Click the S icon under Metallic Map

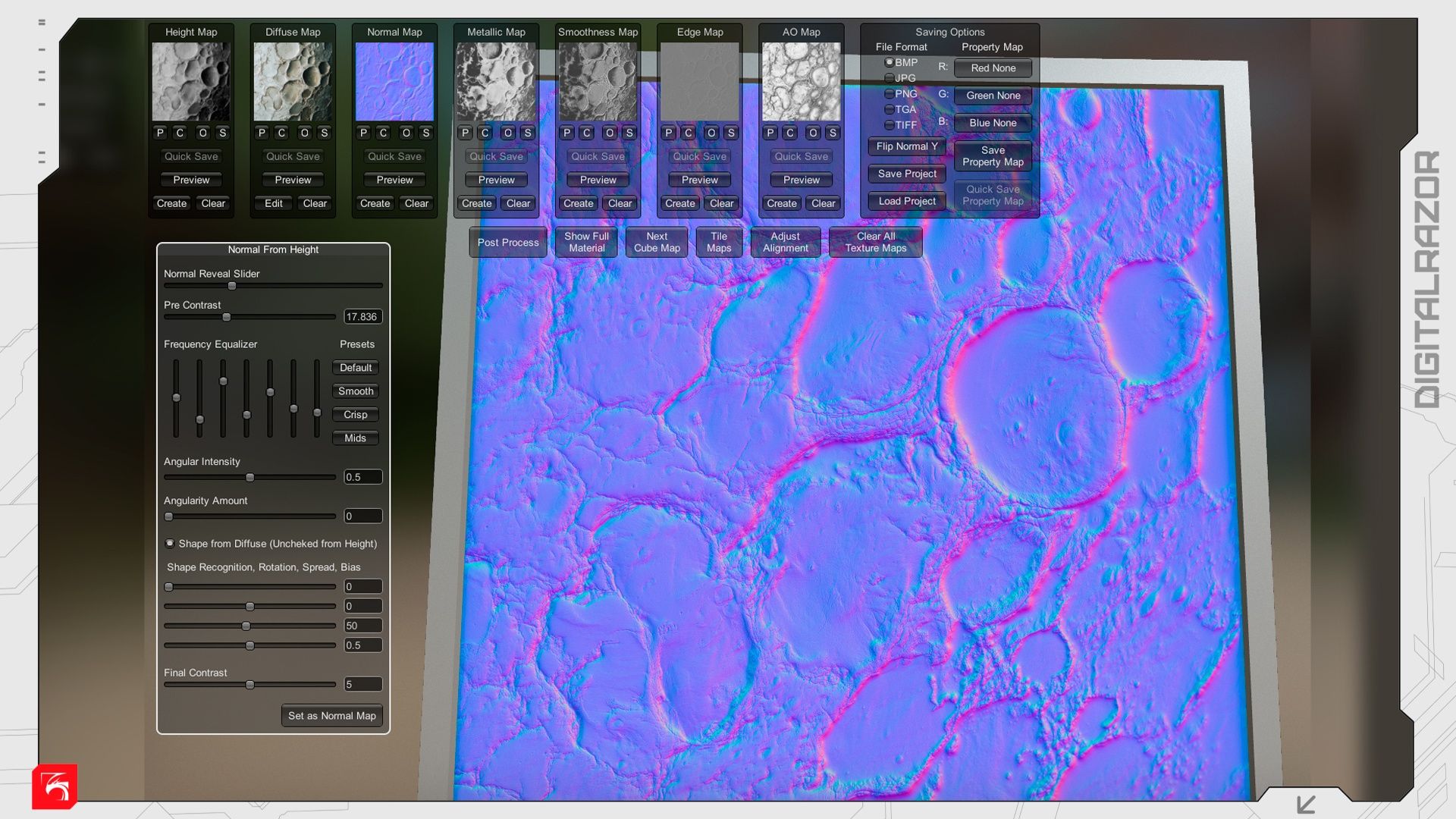(528, 133)
